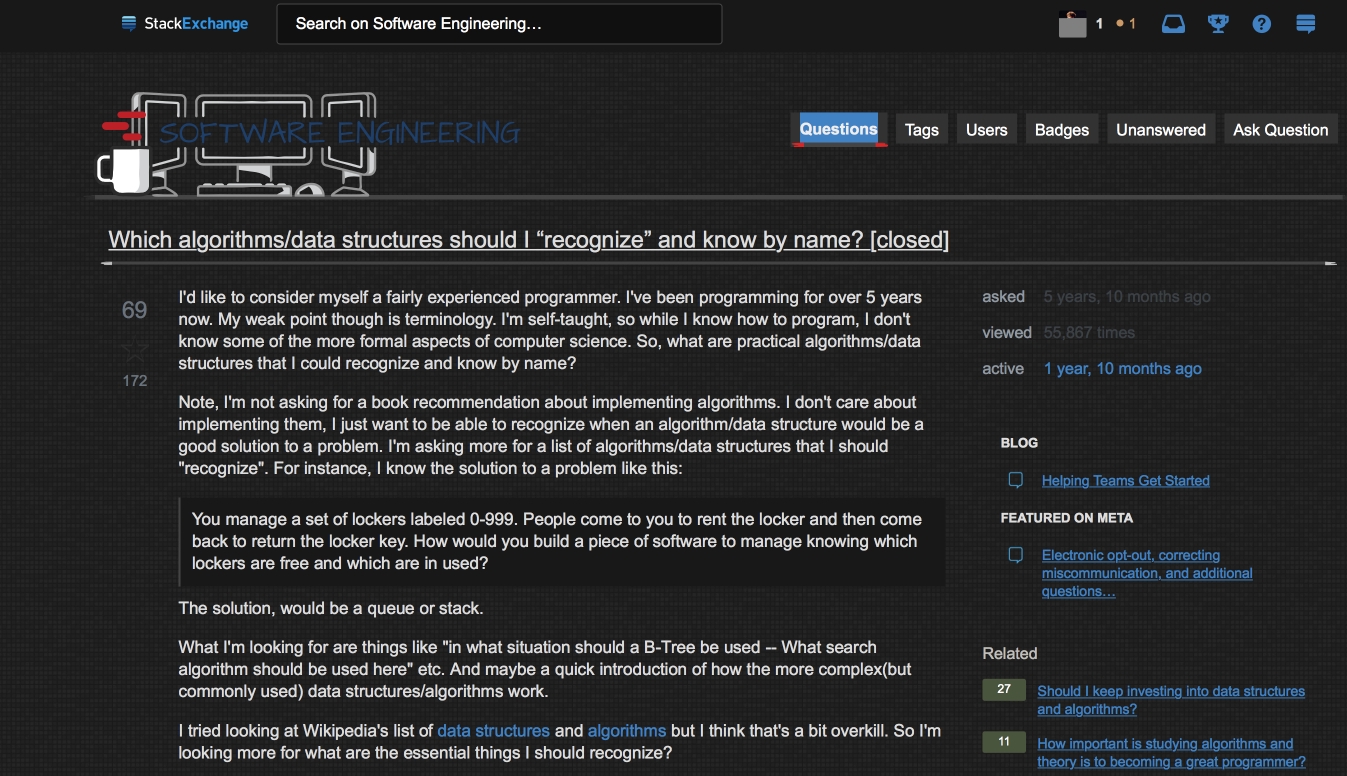Open the review queue chat icon

[1305, 23]
